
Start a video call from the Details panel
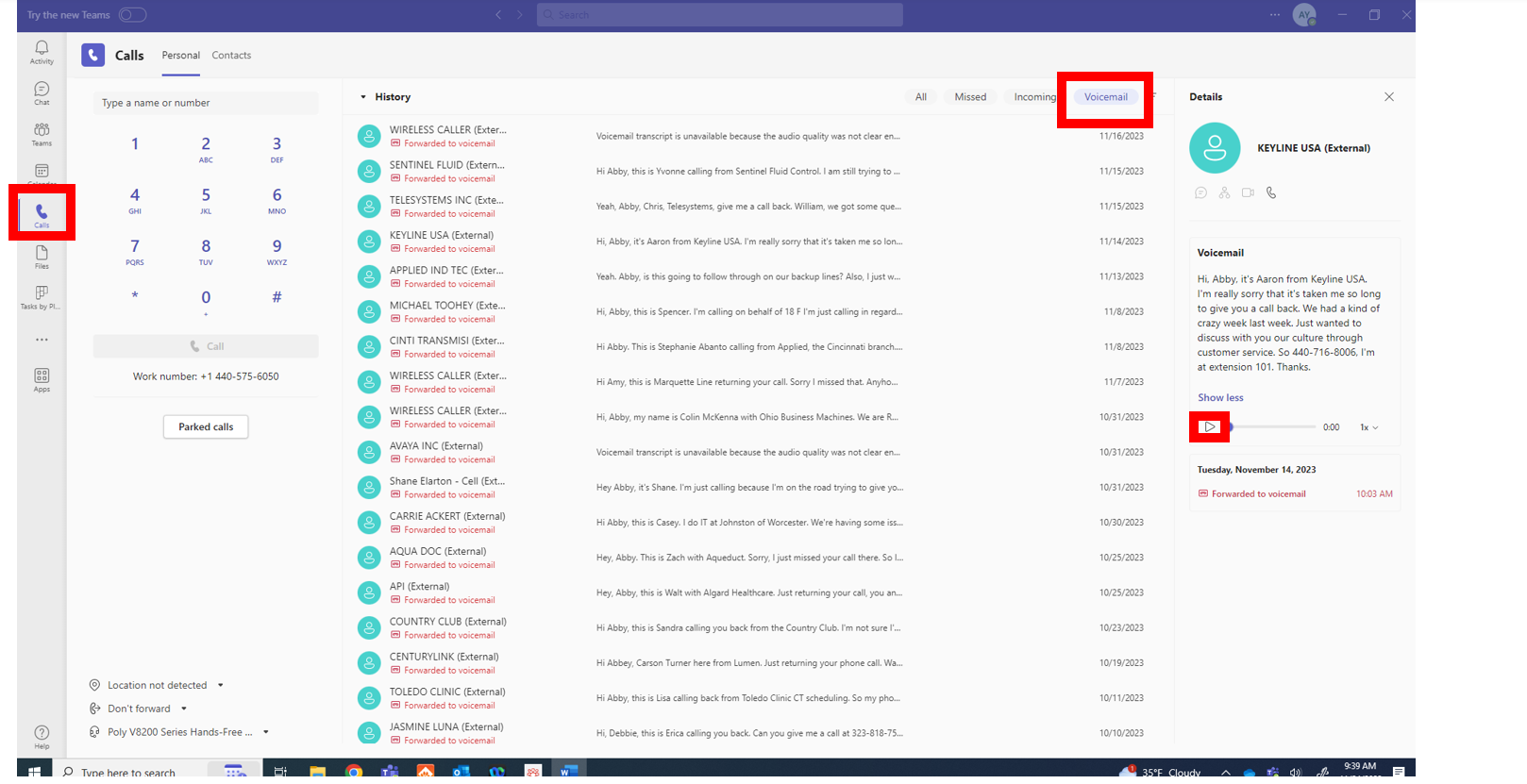(x=1248, y=192)
